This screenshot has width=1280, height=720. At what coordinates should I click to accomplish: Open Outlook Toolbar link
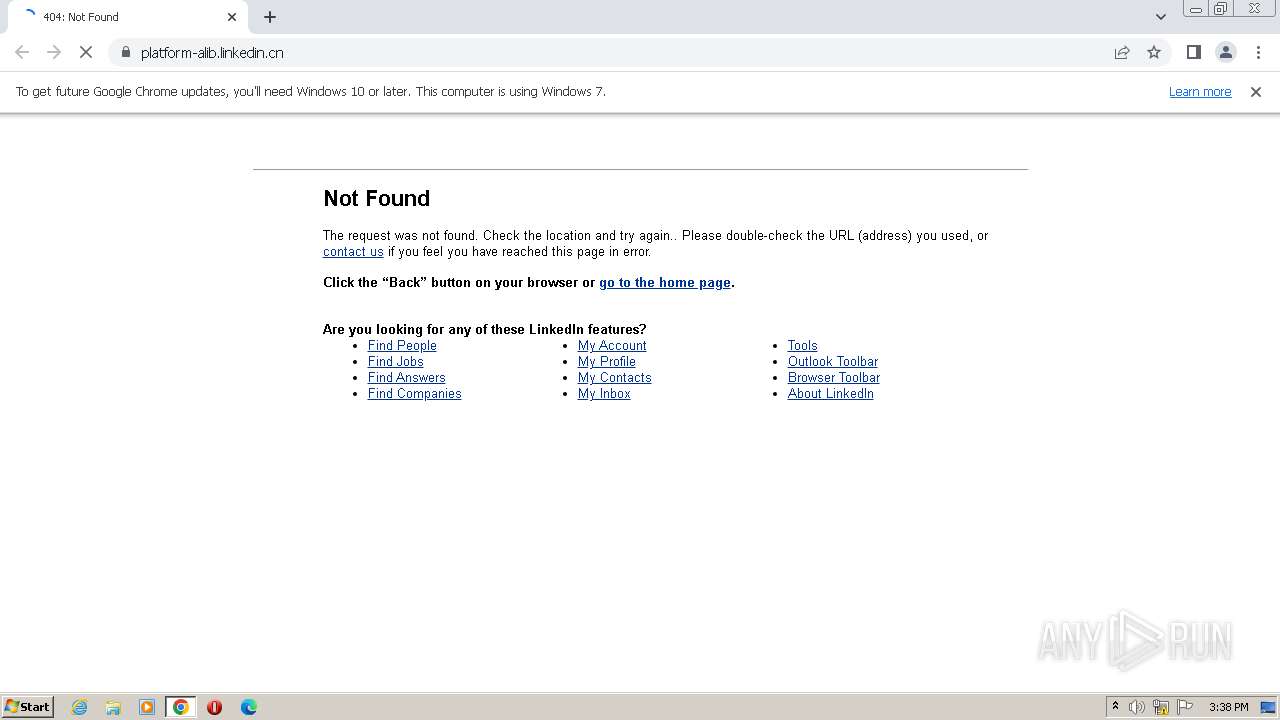(833, 362)
